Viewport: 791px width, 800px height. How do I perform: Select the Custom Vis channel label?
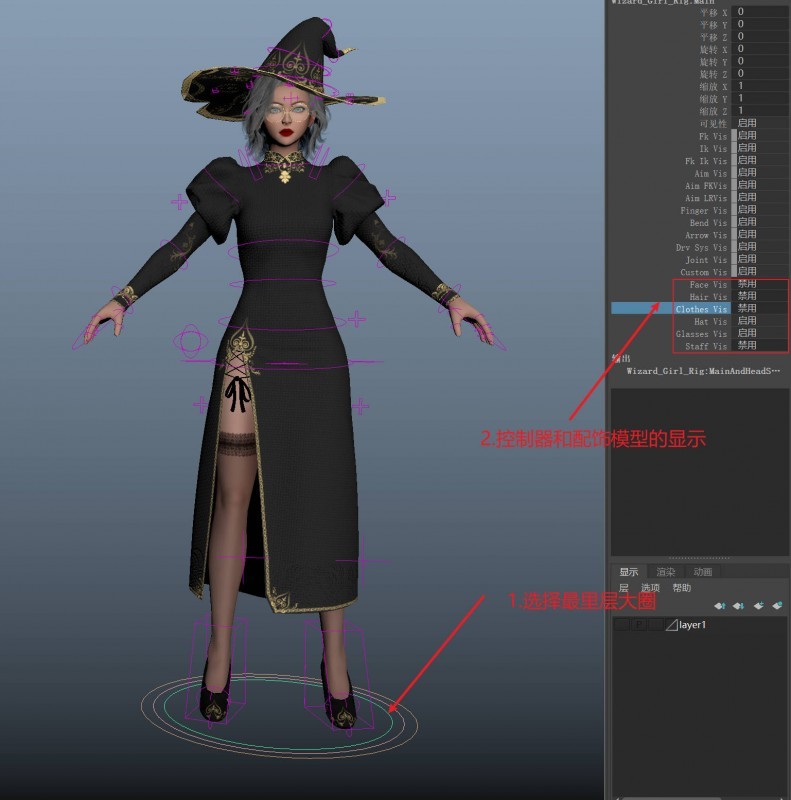point(704,272)
